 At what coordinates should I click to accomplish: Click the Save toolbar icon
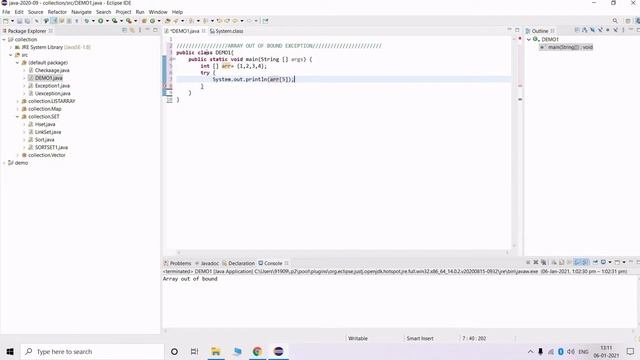(x=19, y=21)
